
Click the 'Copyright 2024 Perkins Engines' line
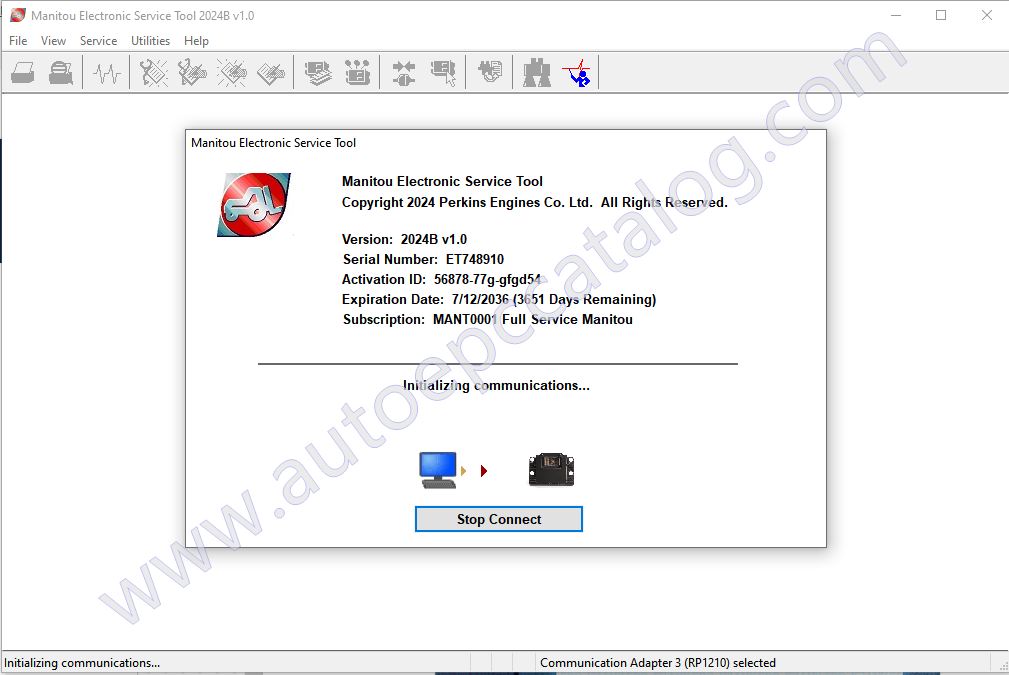click(535, 202)
